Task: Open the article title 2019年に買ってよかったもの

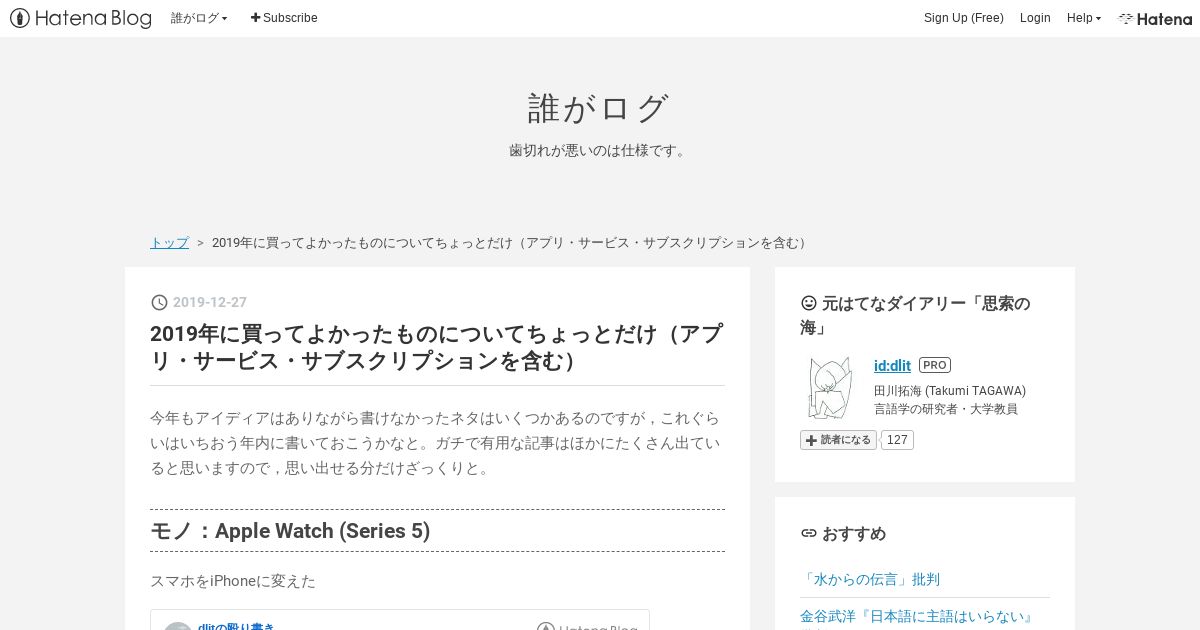Action: click(437, 347)
